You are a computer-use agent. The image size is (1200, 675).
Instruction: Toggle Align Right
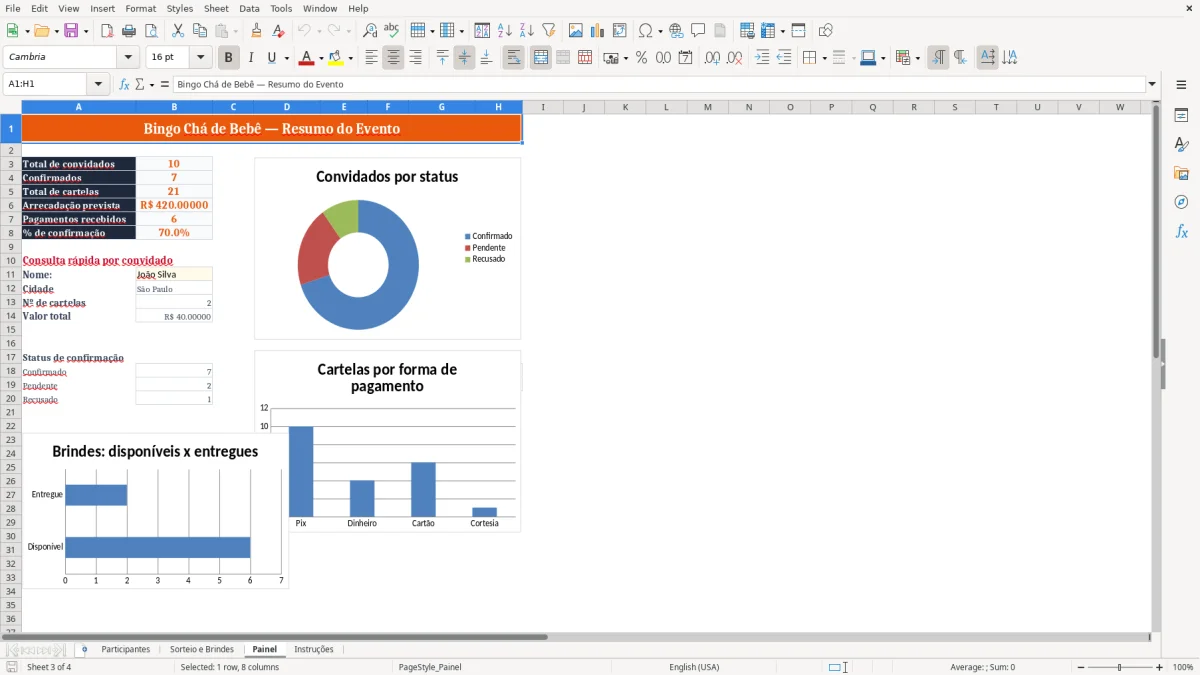tap(415, 58)
